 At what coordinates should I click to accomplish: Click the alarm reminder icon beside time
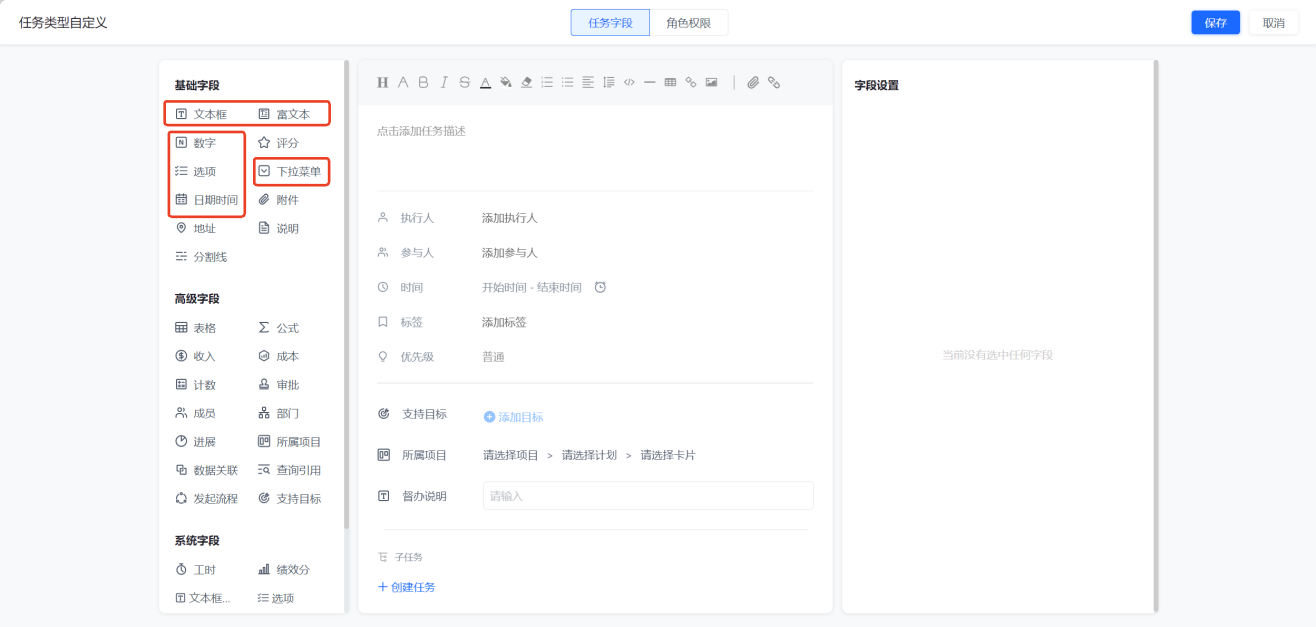click(x=600, y=288)
